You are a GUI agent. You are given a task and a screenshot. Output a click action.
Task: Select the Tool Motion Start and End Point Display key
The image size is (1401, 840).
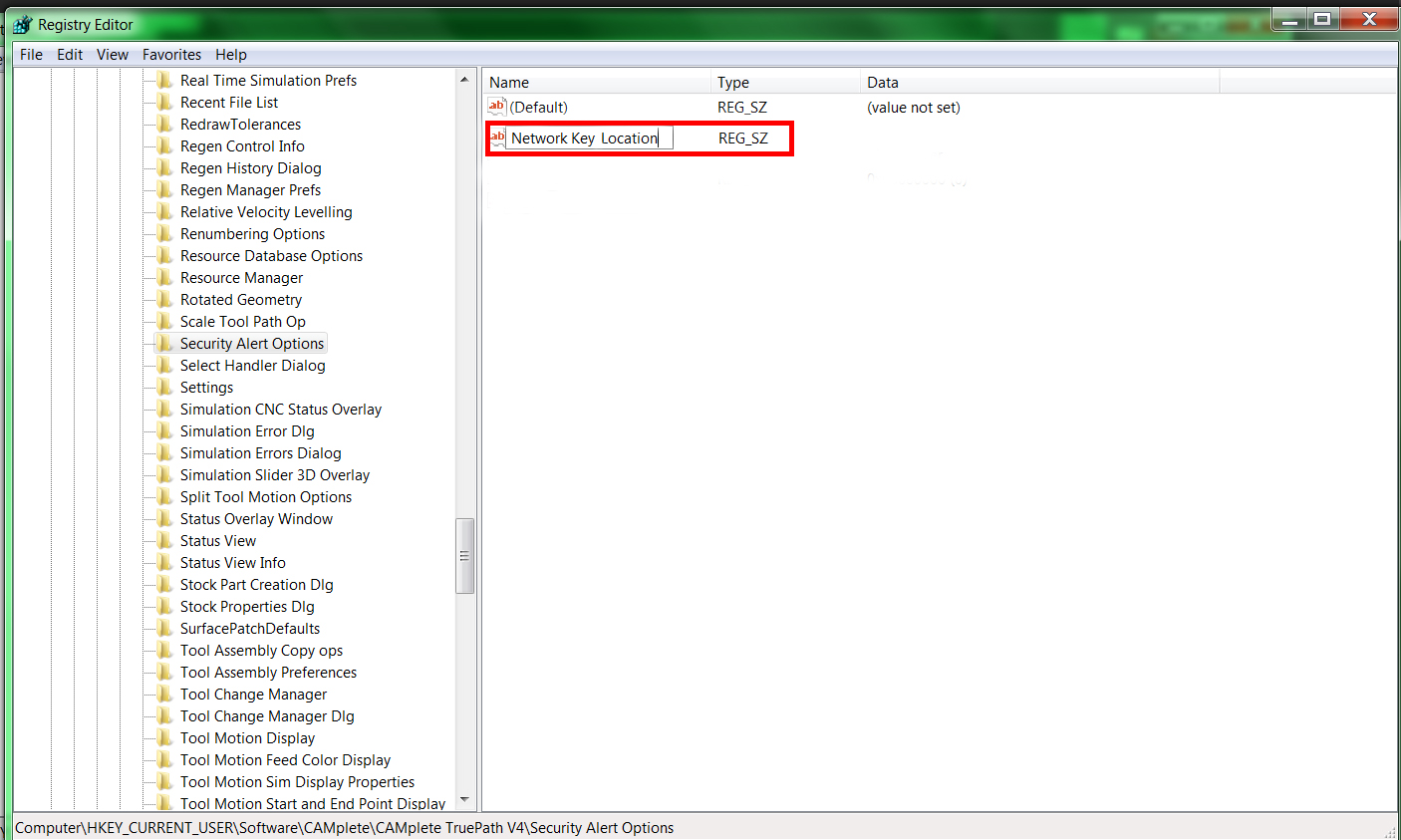[313, 804]
